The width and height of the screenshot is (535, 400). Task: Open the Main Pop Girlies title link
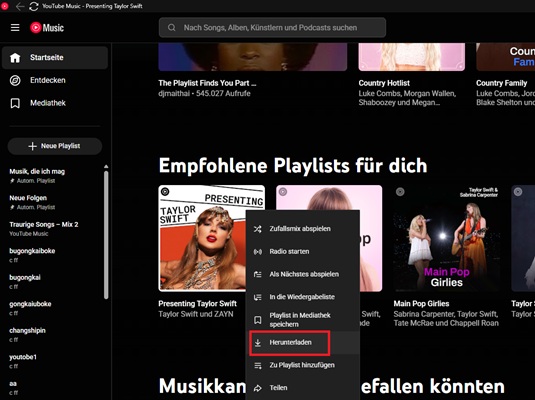point(421,303)
